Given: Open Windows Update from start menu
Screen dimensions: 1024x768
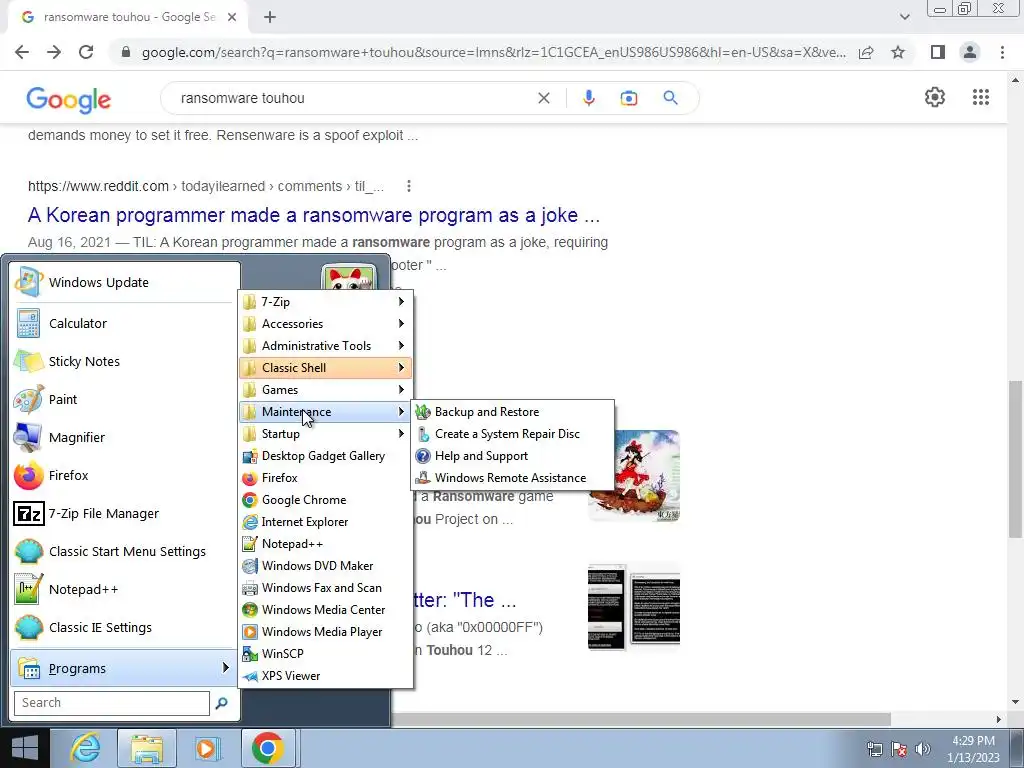Looking at the screenshot, I should 124,282.
